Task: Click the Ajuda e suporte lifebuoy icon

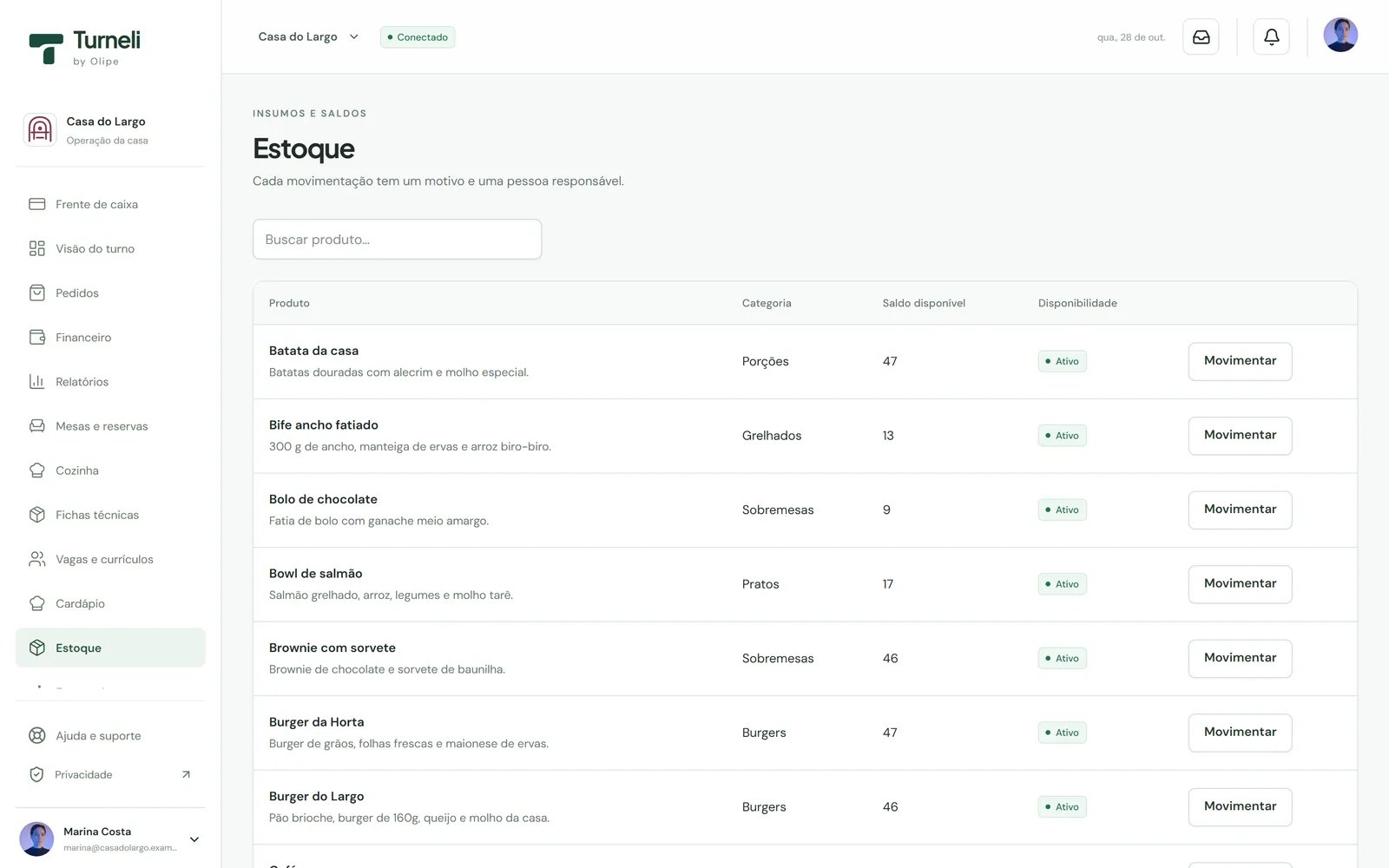Action: click(36, 735)
